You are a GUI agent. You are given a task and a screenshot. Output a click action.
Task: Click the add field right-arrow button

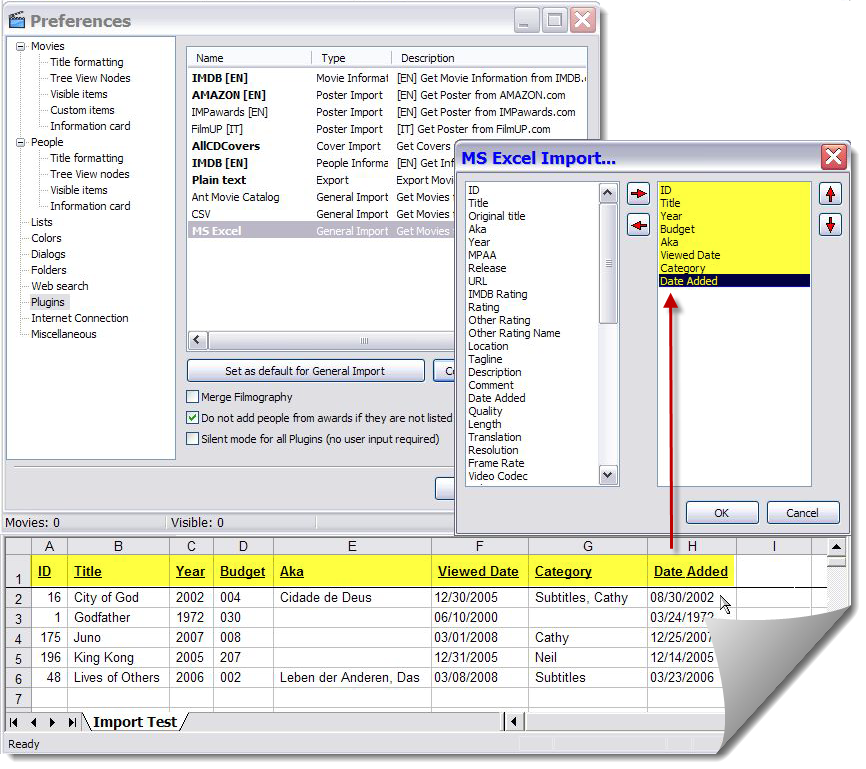(x=638, y=194)
